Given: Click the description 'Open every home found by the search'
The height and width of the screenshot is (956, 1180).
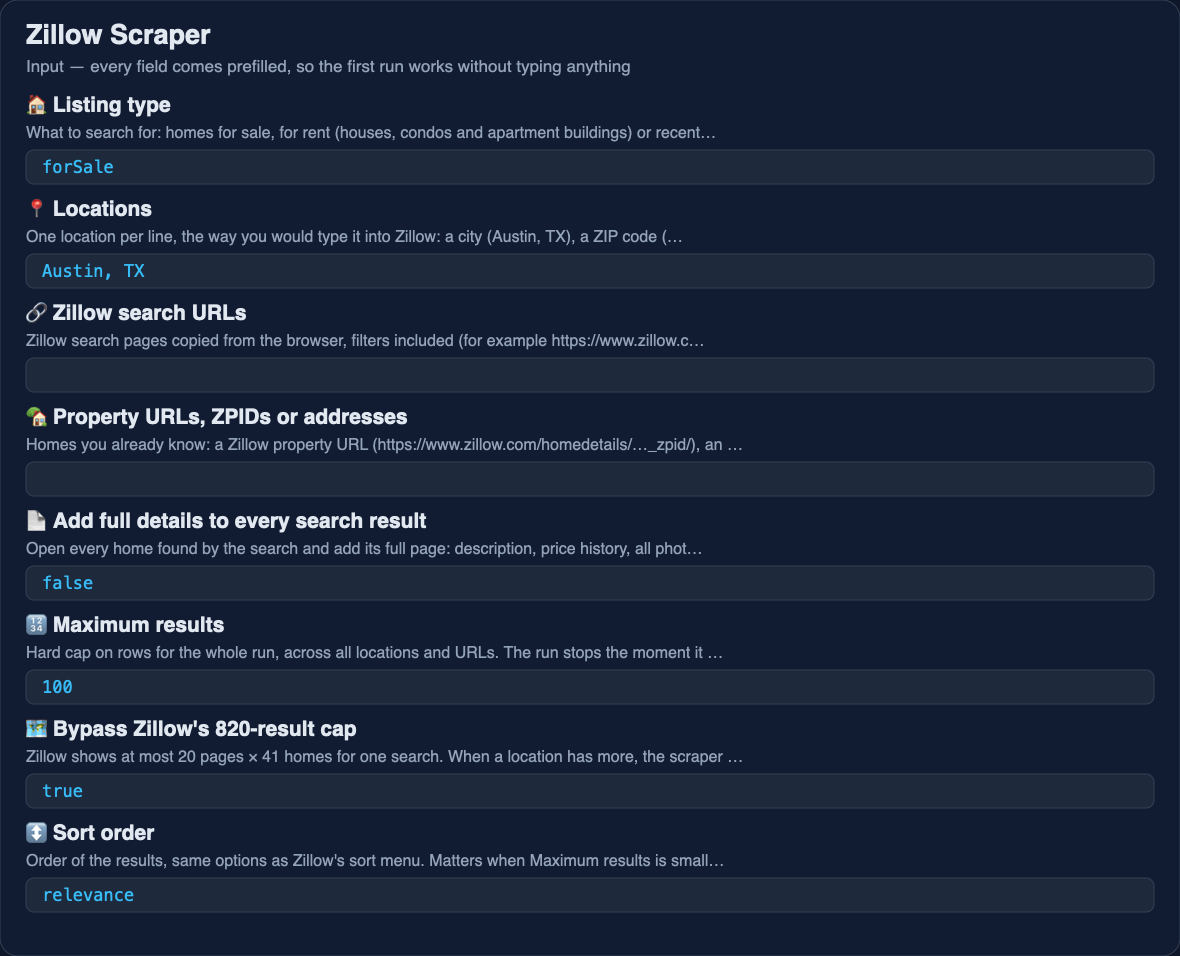Looking at the screenshot, I should coord(364,548).
